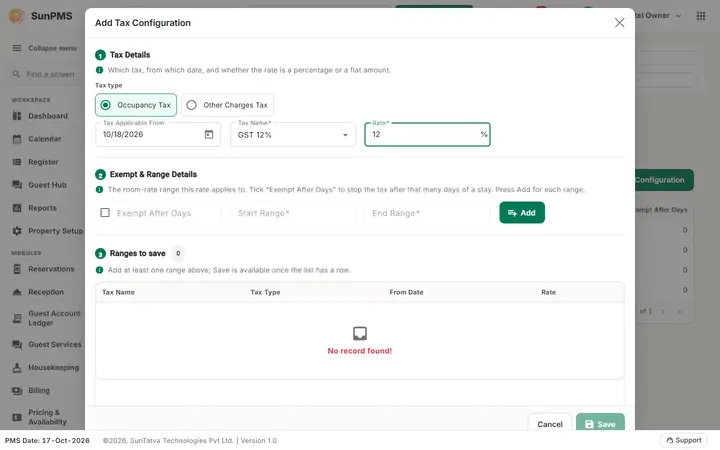Open the calendar picker for Tax Applicable From

[x=209, y=134]
